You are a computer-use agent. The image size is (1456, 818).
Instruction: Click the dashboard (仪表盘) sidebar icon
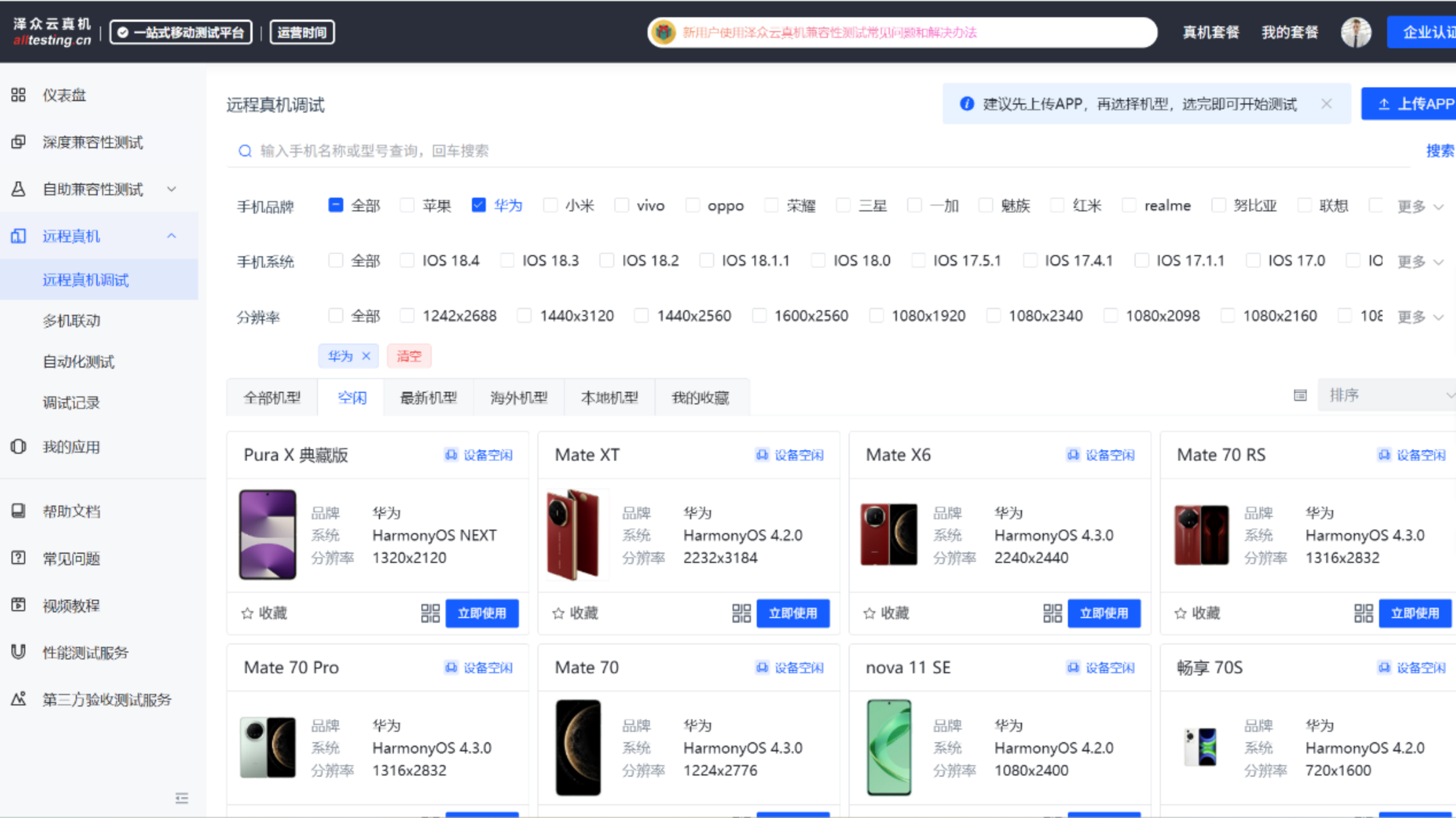point(18,95)
